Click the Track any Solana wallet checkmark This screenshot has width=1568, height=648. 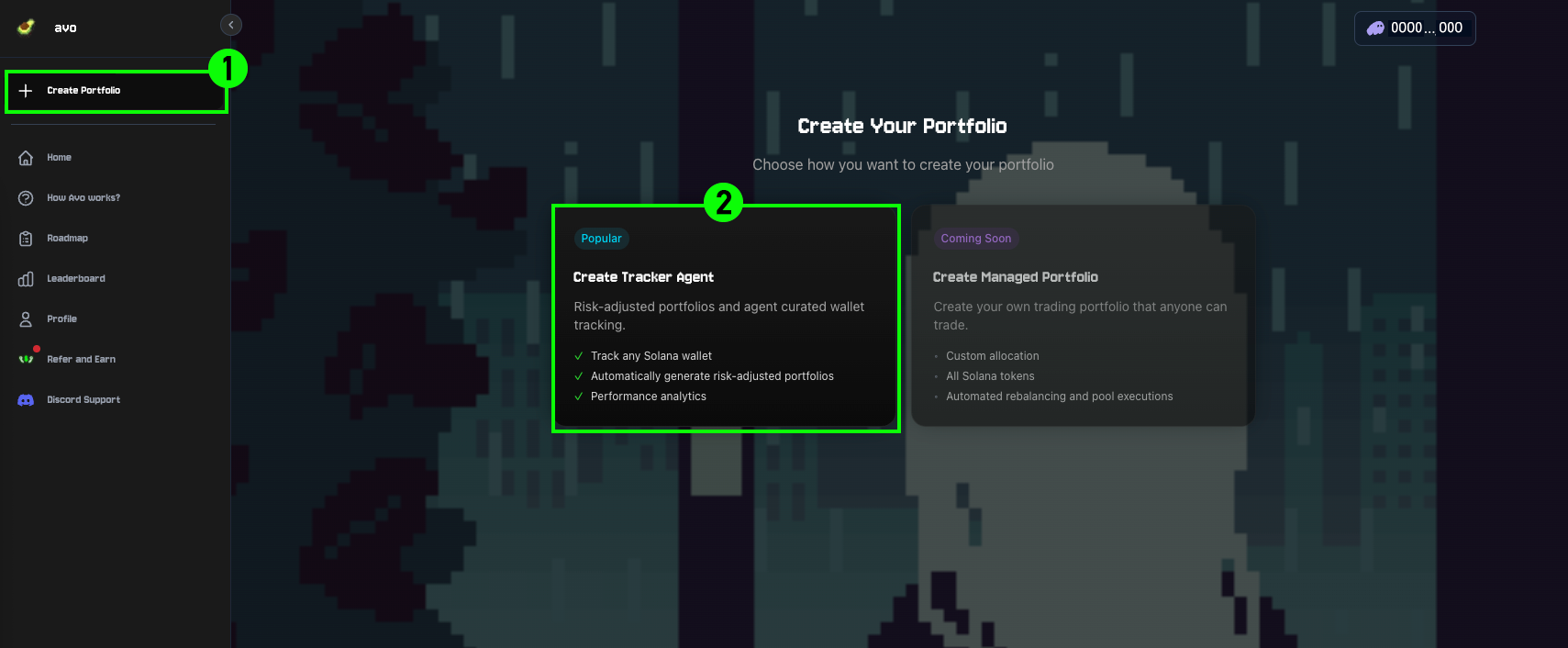point(579,356)
